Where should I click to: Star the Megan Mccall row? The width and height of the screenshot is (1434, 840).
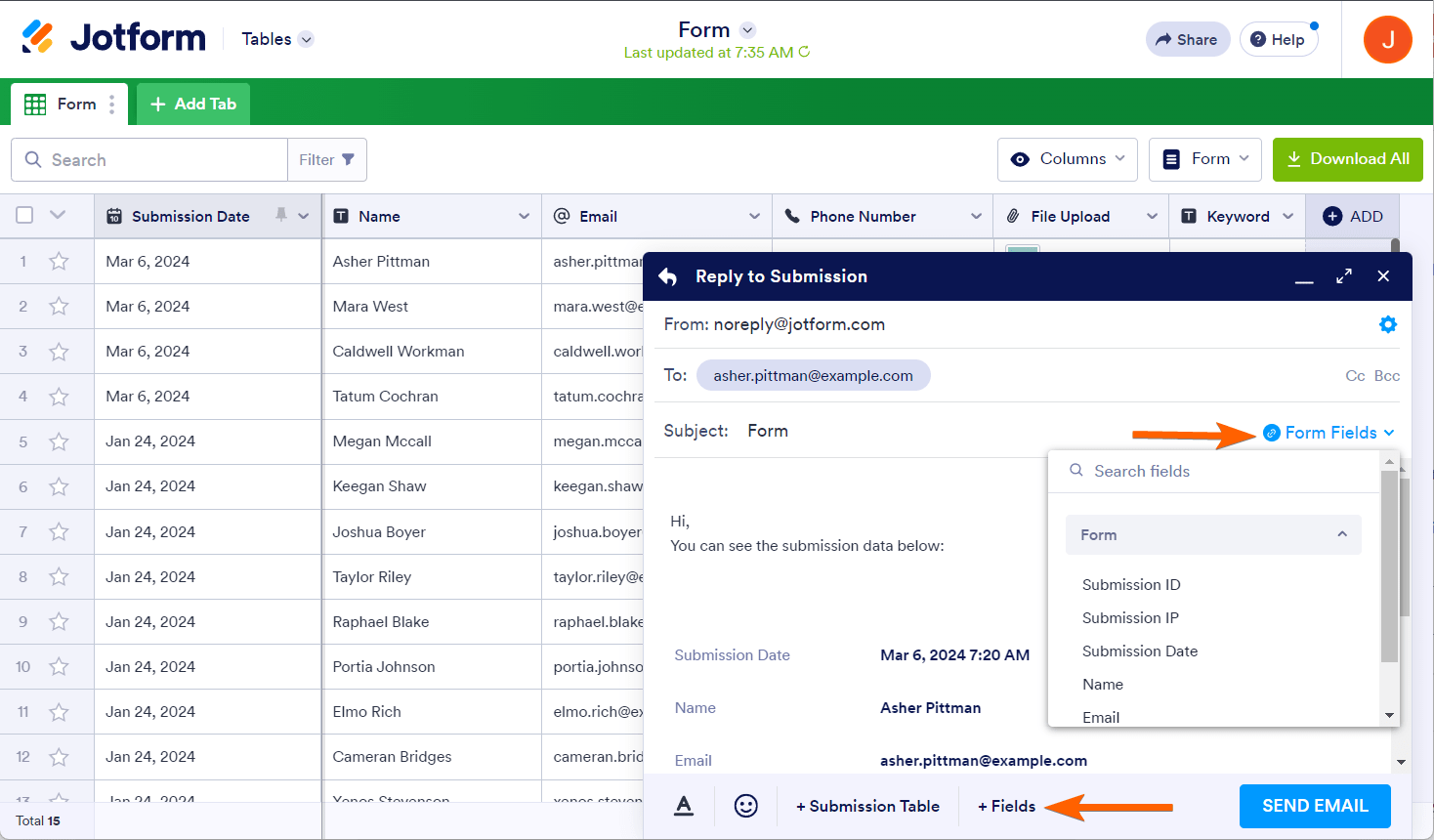[x=60, y=441]
